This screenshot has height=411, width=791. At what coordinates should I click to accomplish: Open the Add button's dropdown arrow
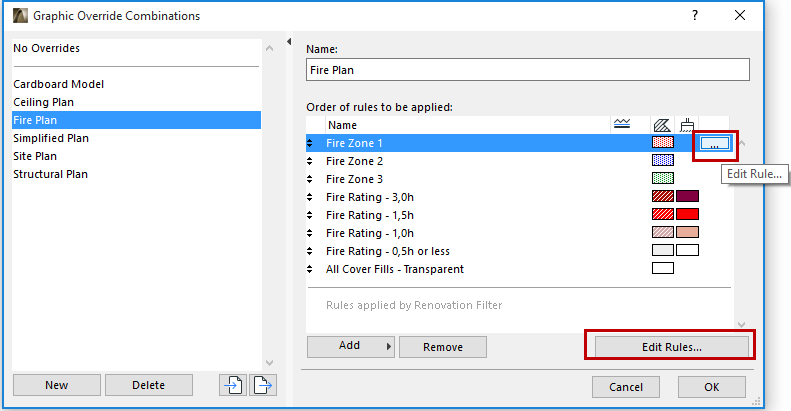click(x=388, y=346)
